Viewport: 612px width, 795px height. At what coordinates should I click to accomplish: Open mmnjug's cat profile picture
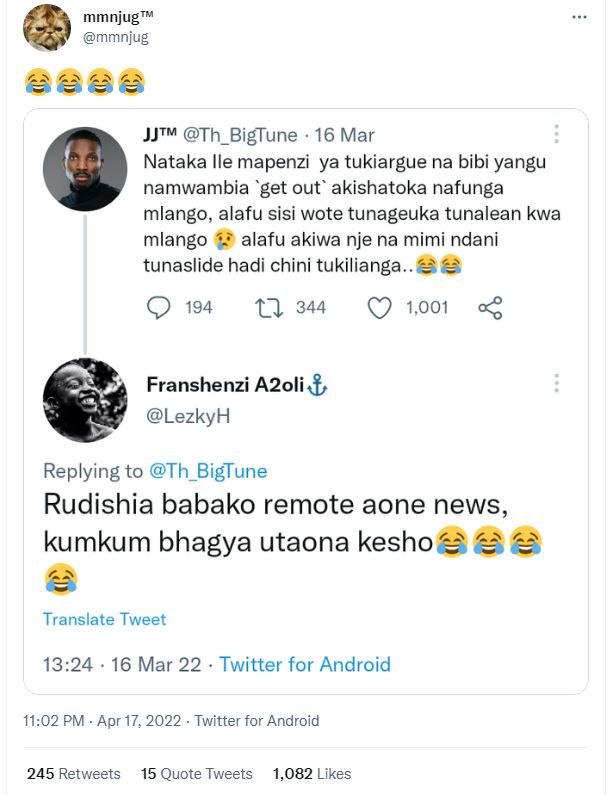[x=47, y=28]
